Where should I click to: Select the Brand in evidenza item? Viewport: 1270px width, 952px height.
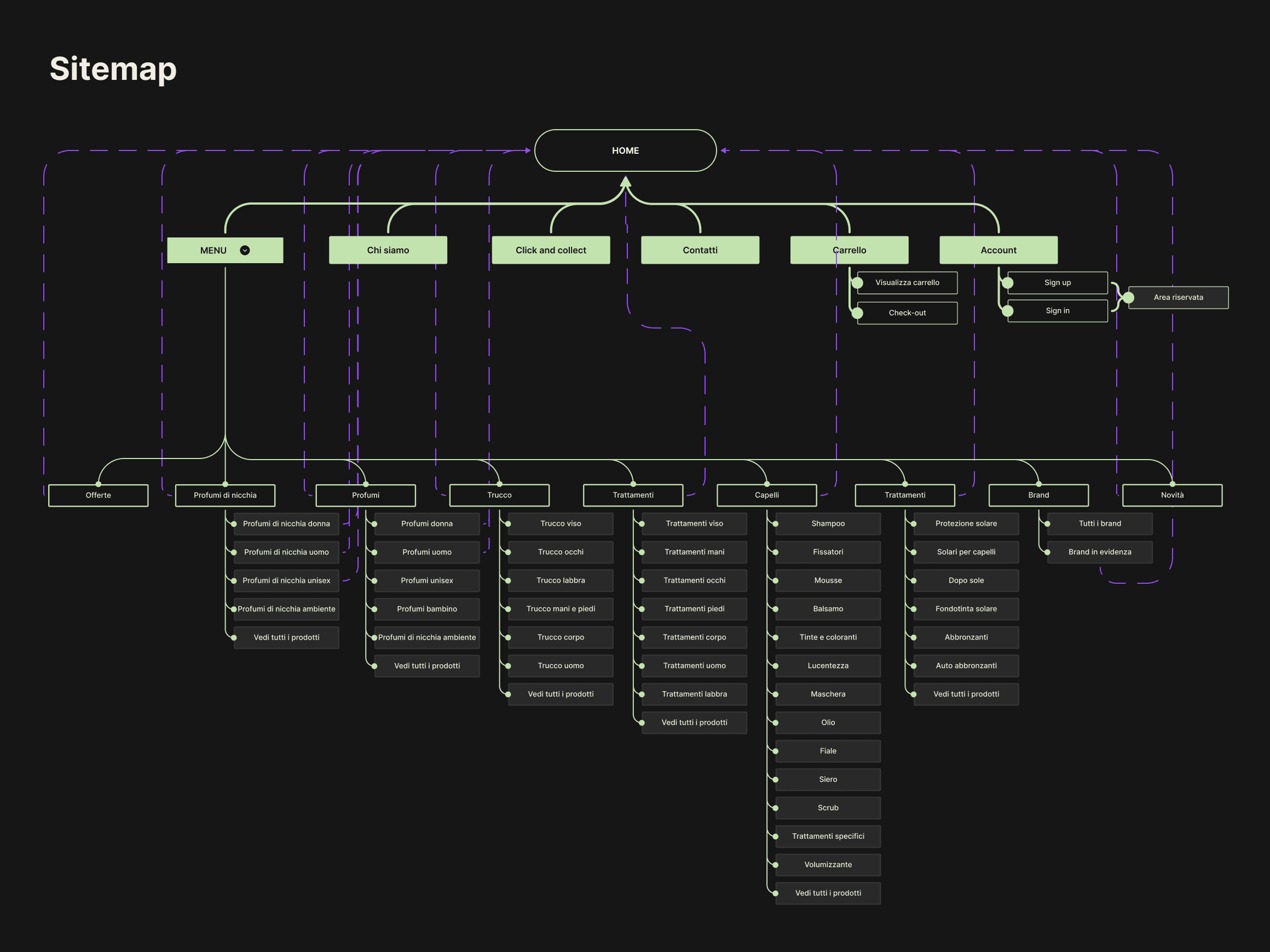pos(1099,552)
